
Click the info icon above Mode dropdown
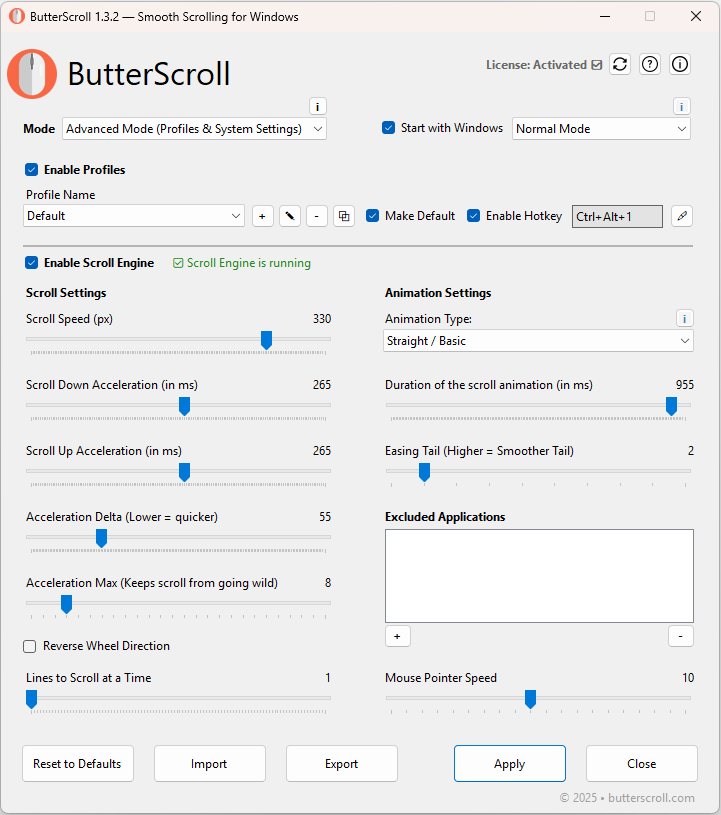(318, 107)
